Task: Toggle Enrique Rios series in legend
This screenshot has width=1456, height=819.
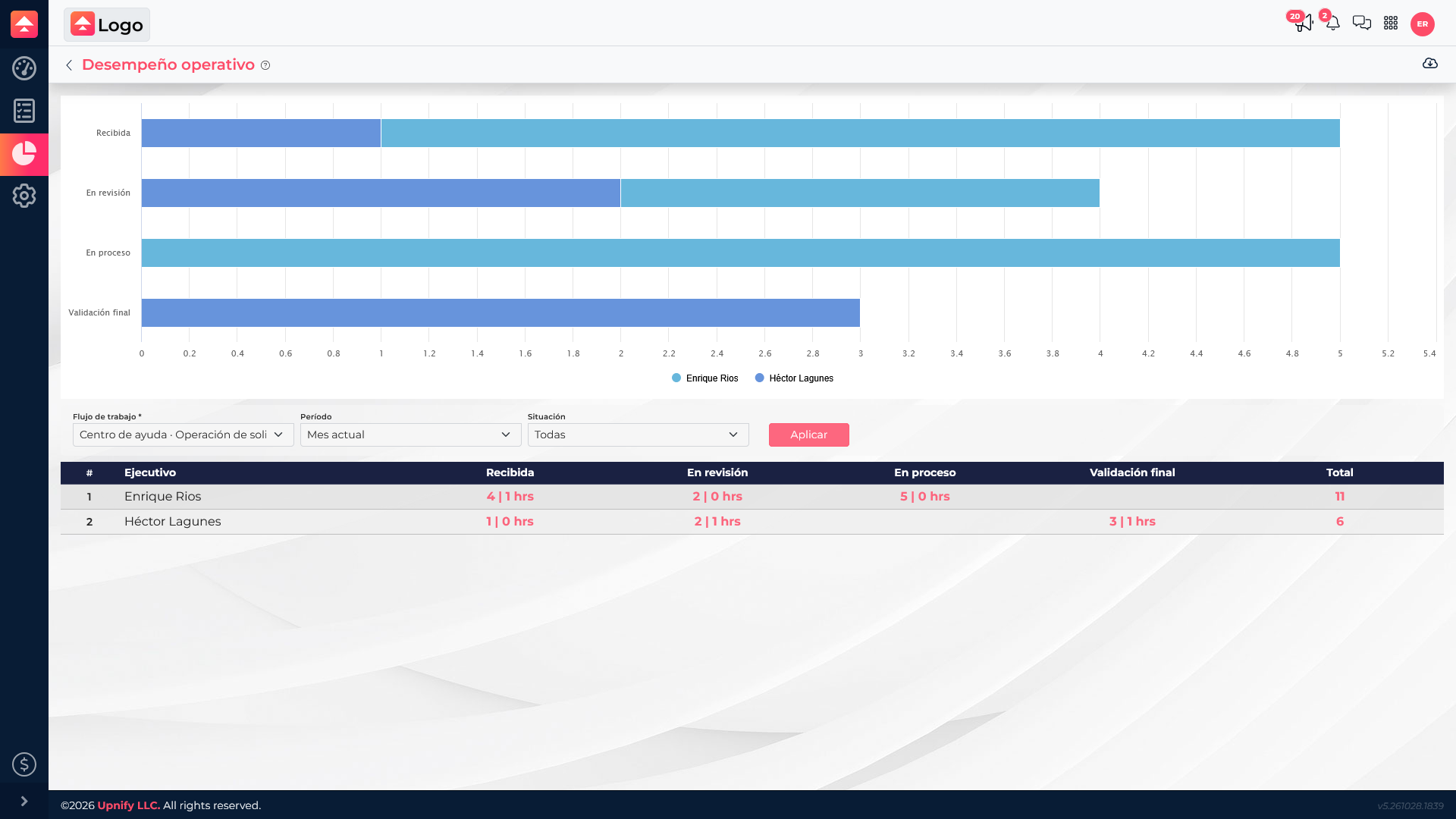Action: click(x=705, y=378)
